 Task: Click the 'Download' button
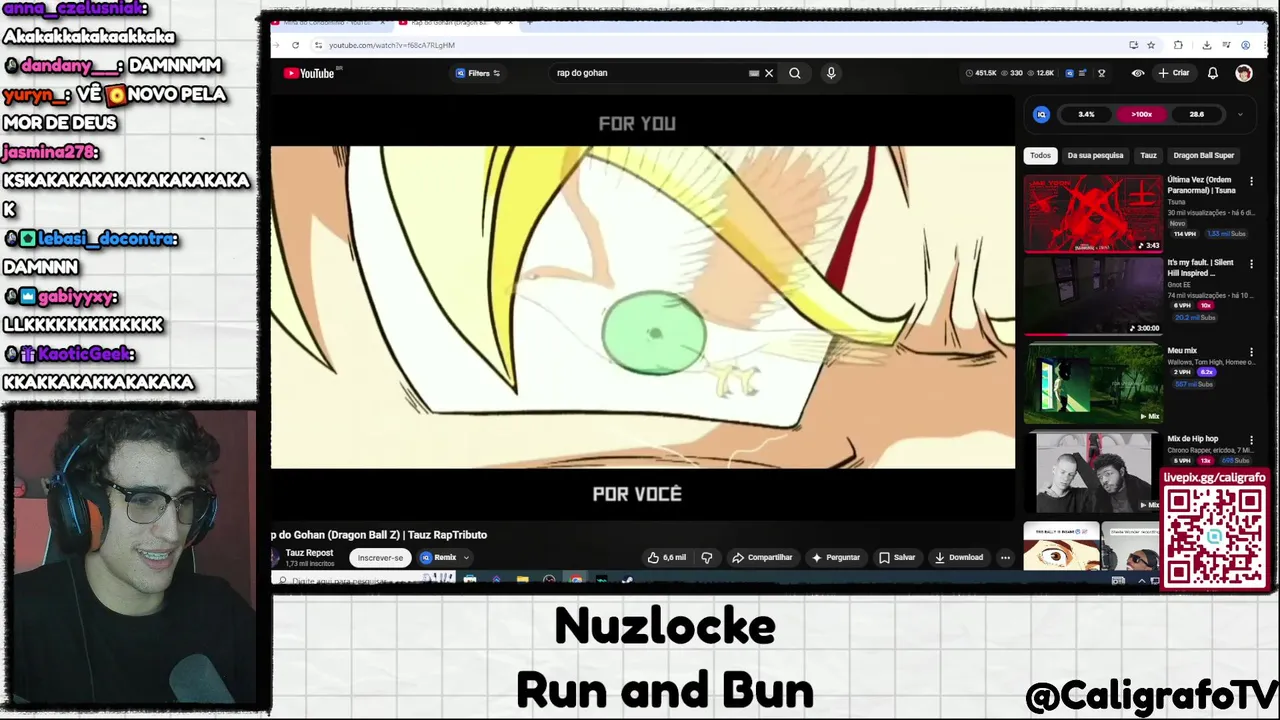coord(959,558)
